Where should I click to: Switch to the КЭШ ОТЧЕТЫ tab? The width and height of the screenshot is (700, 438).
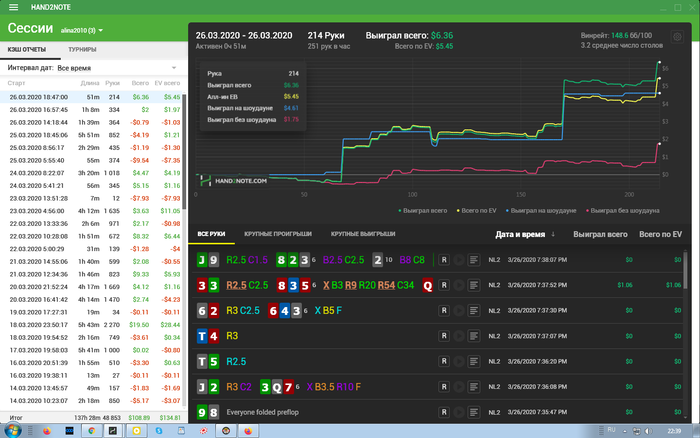tap(27, 50)
